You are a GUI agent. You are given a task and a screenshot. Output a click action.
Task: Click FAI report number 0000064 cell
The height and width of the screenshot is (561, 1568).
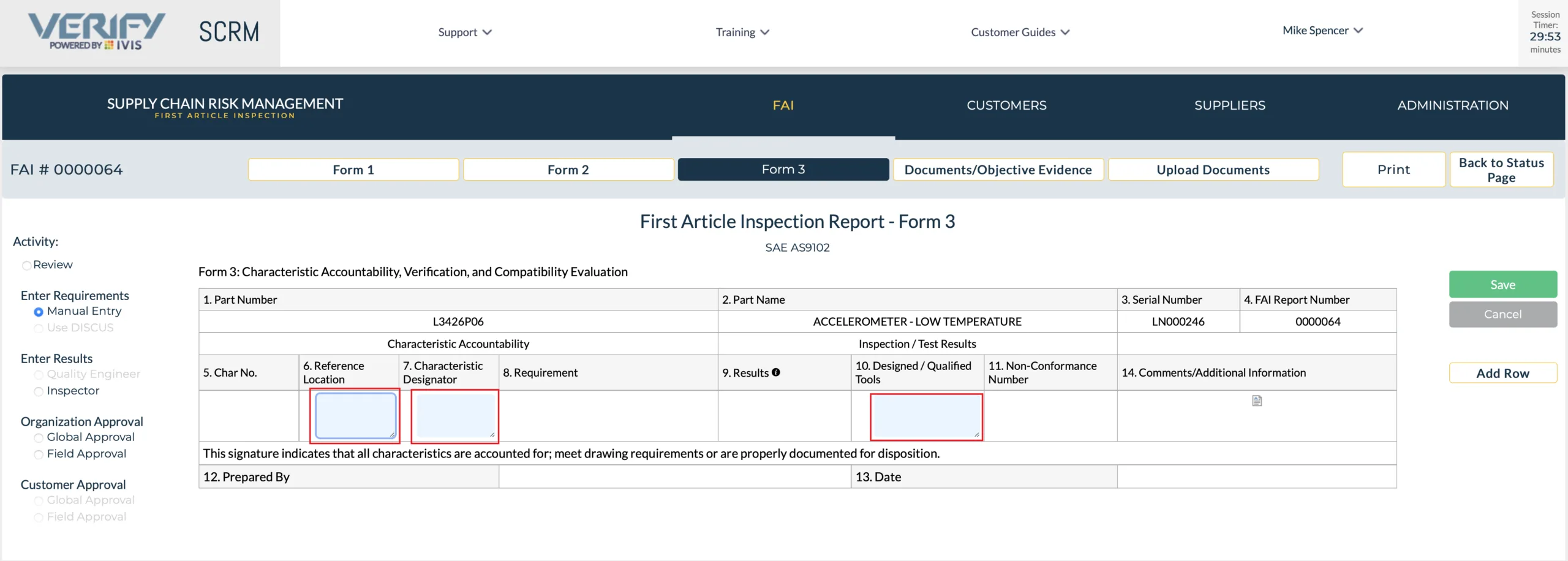tap(1318, 322)
